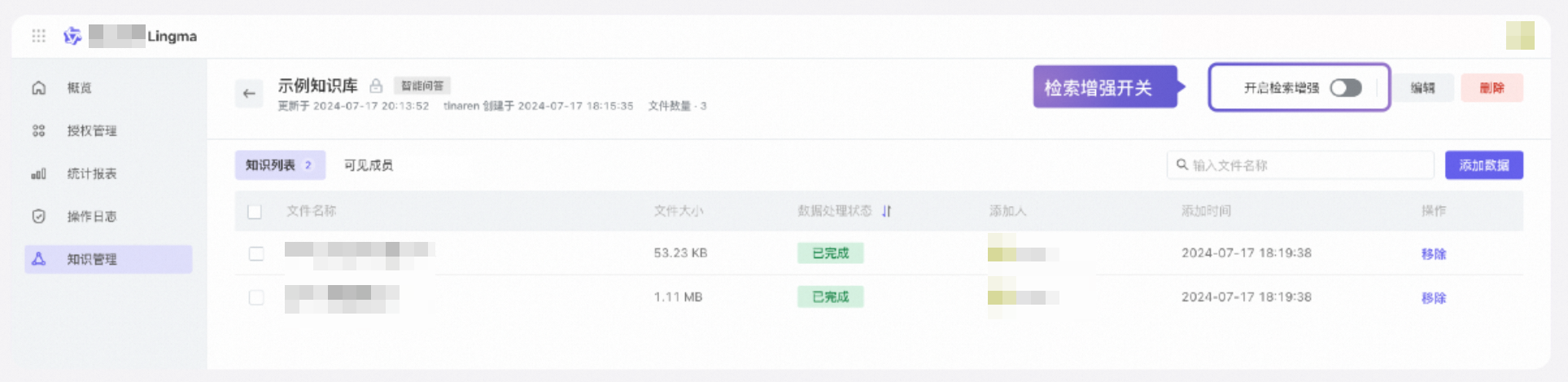Image resolution: width=1568 pixels, height=382 pixels.
Task: Check the checkbox for the 1.11 MB file
Action: click(256, 297)
